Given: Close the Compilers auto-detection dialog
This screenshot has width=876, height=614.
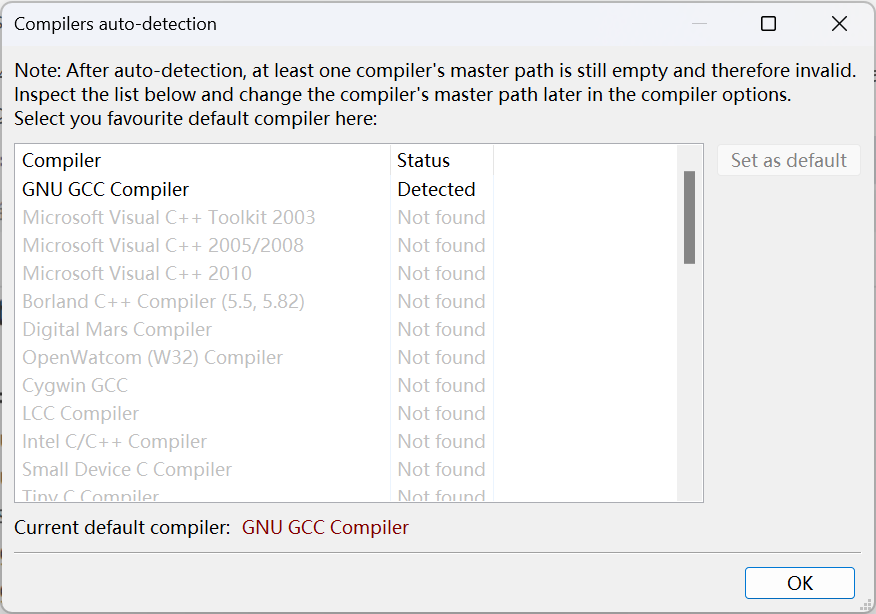Looking at the screenshot, I should [x=839, y=23].
